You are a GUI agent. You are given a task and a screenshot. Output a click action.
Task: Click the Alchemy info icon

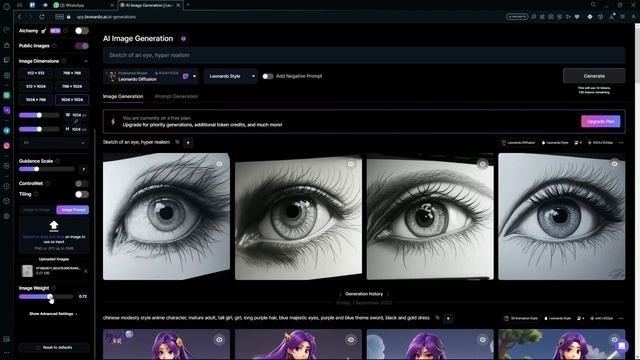(66, 31)
